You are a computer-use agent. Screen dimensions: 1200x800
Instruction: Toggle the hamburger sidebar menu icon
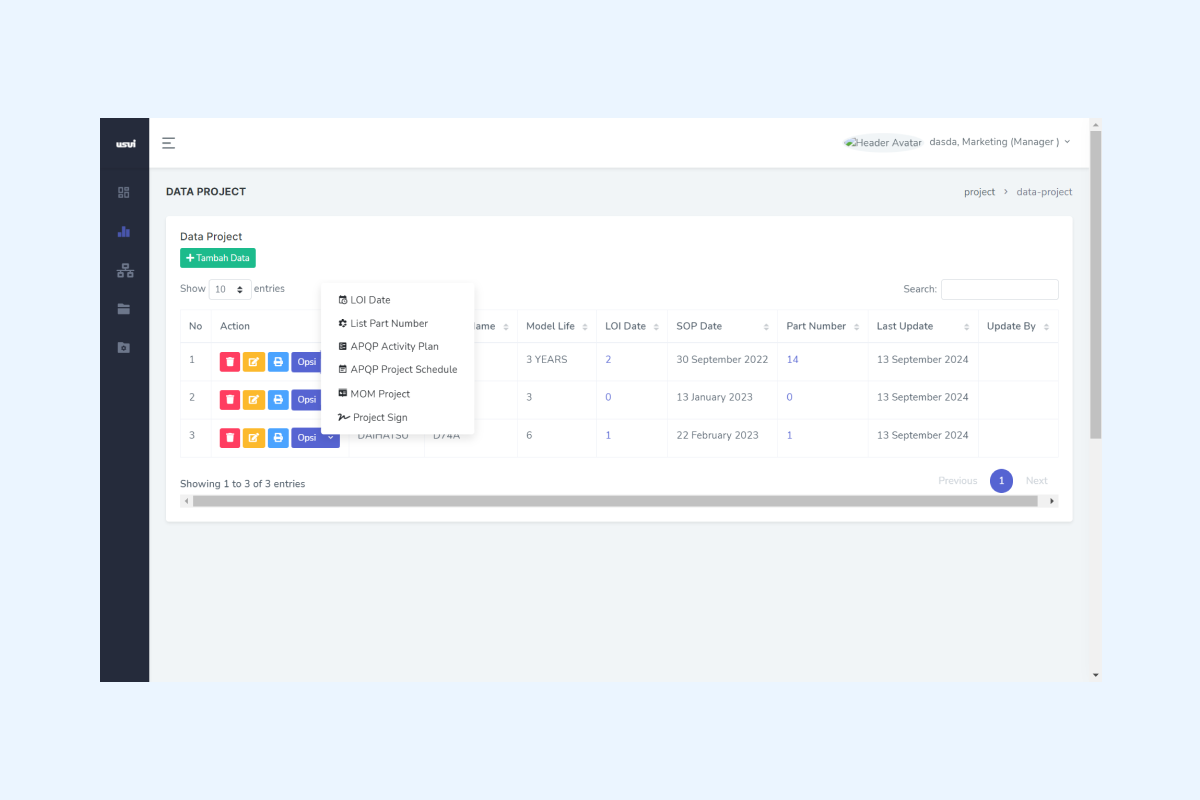[169, 143]
